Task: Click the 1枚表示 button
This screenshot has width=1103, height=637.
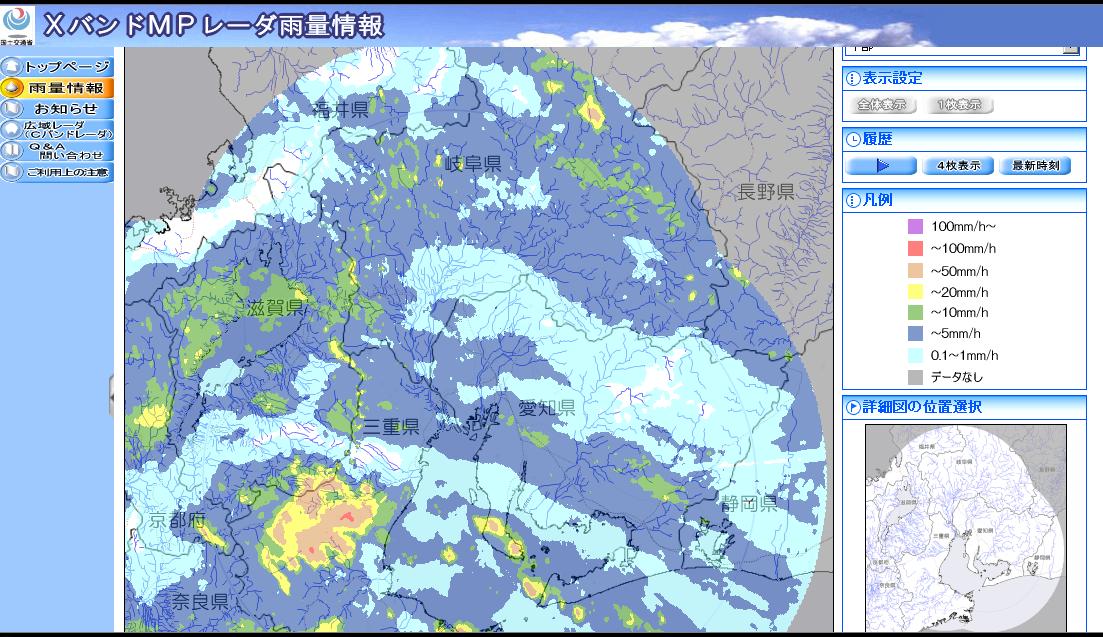Action: click(x=959, y=105)
